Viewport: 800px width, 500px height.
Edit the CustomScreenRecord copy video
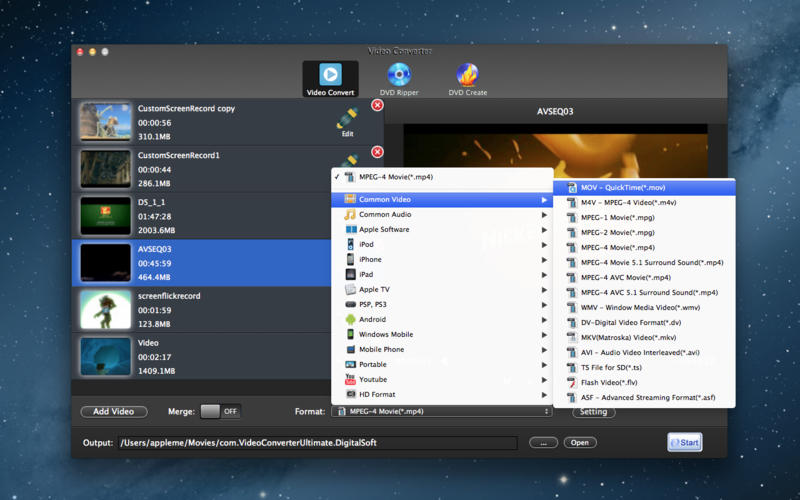click(x=347, y=122)
